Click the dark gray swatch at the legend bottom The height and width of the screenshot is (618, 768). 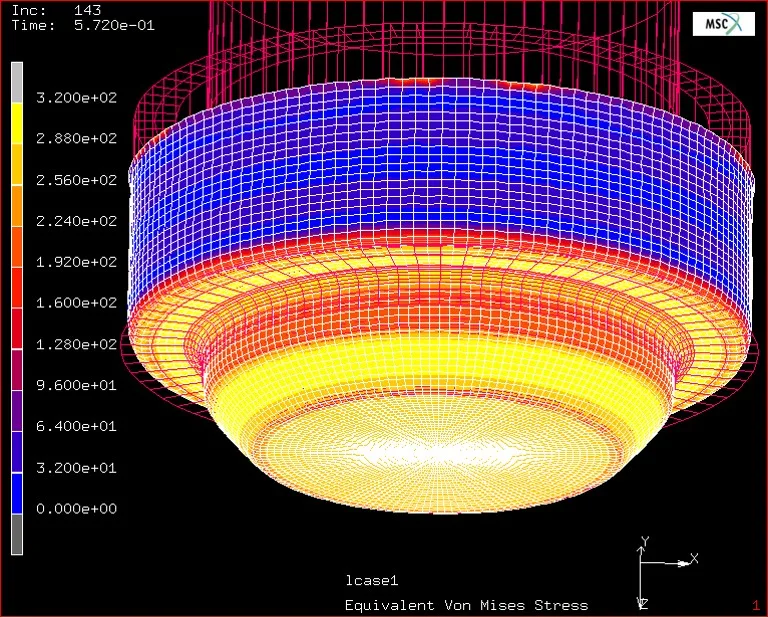click(x=17, y=533)
